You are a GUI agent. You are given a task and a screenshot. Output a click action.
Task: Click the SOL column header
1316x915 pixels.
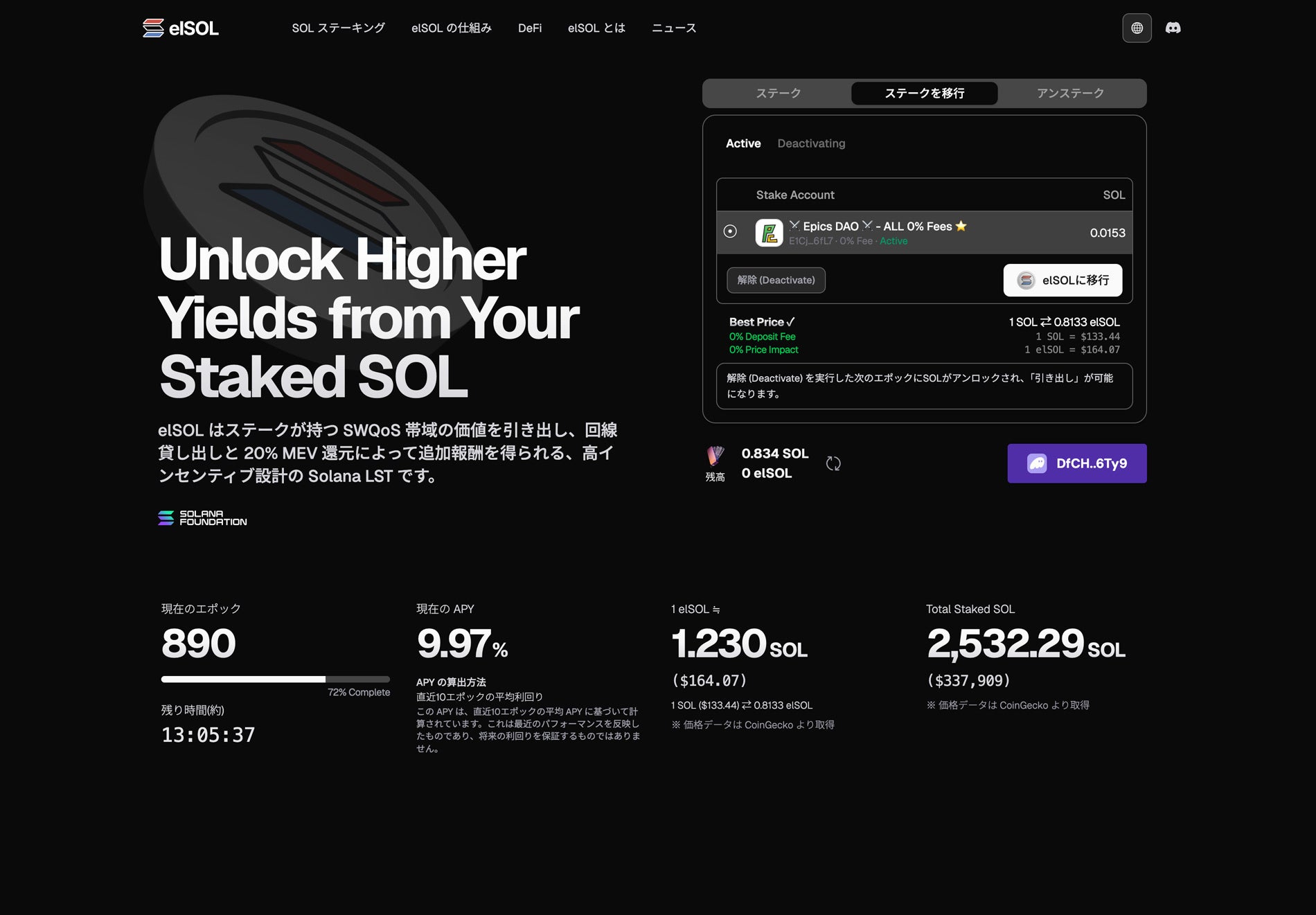tap(1114, 195)
